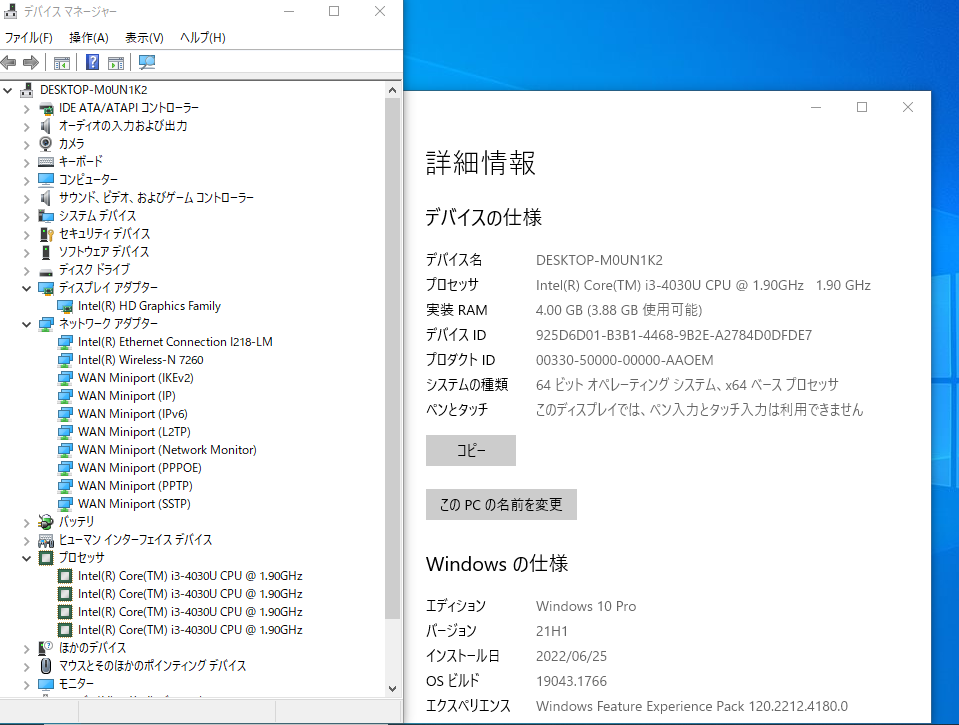
Task: Click the DESKTOP-M0UN1K2 root computer icon
Action: (x=27, y=90)
